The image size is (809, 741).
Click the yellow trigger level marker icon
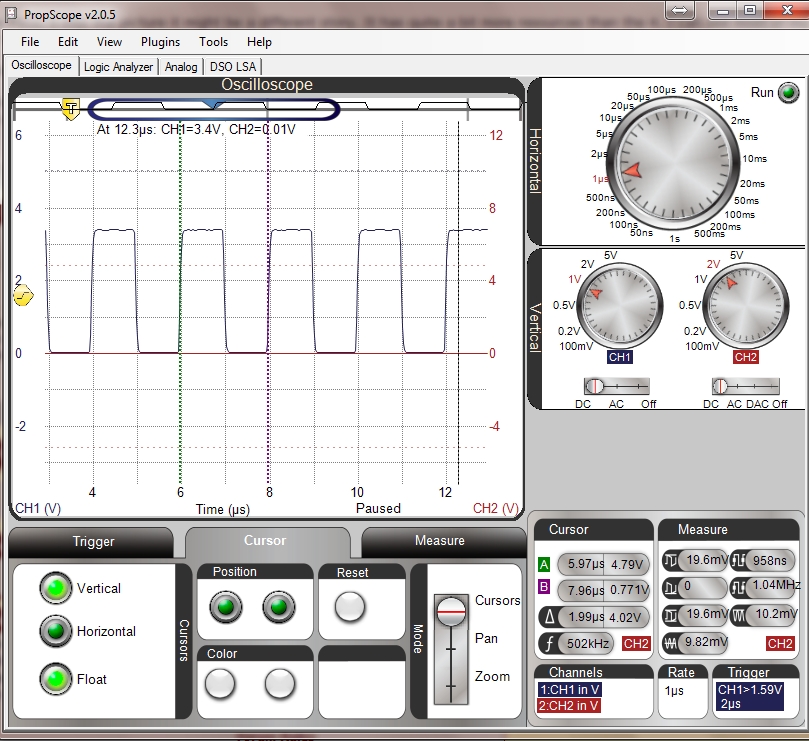point(23,296)
